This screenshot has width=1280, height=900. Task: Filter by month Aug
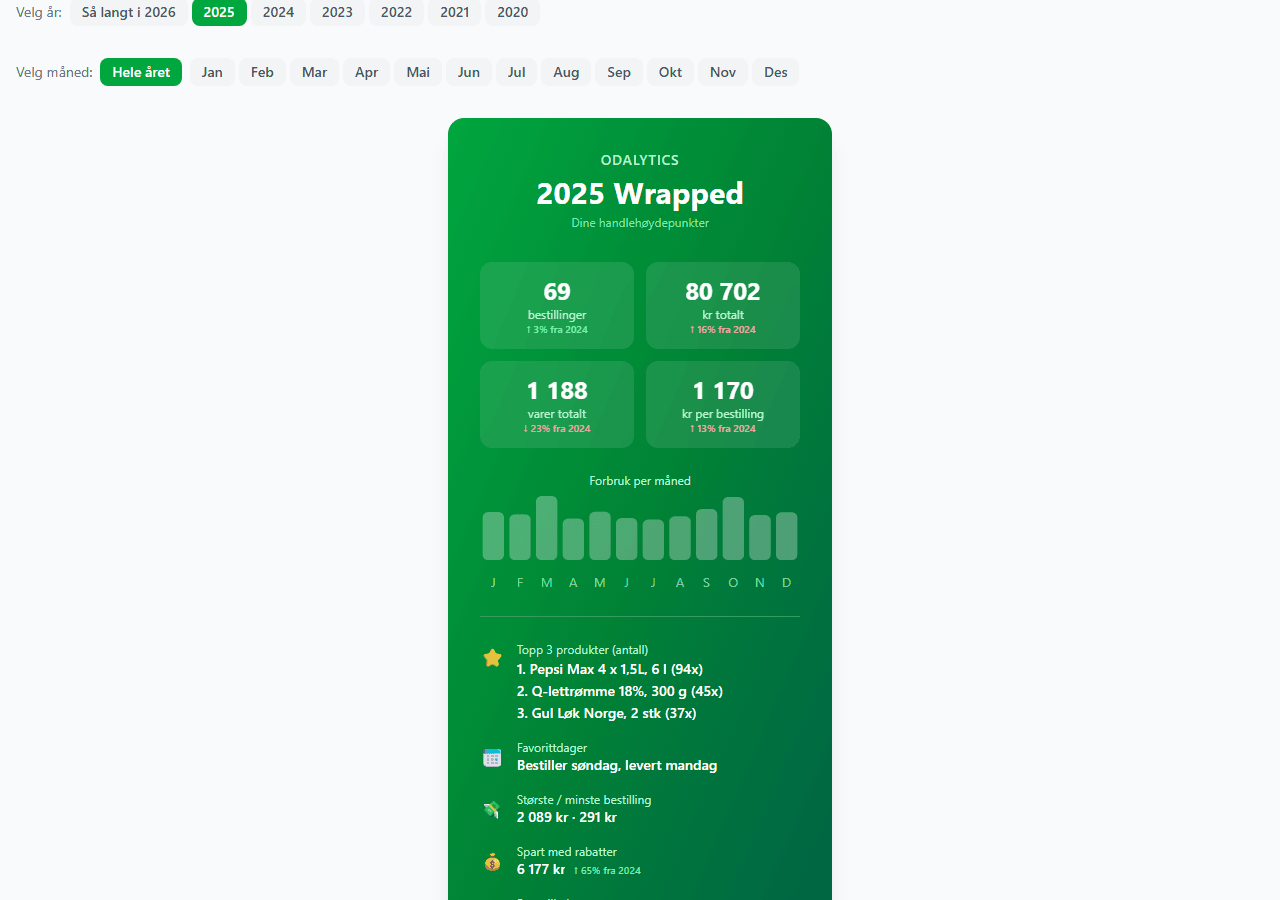566,72
